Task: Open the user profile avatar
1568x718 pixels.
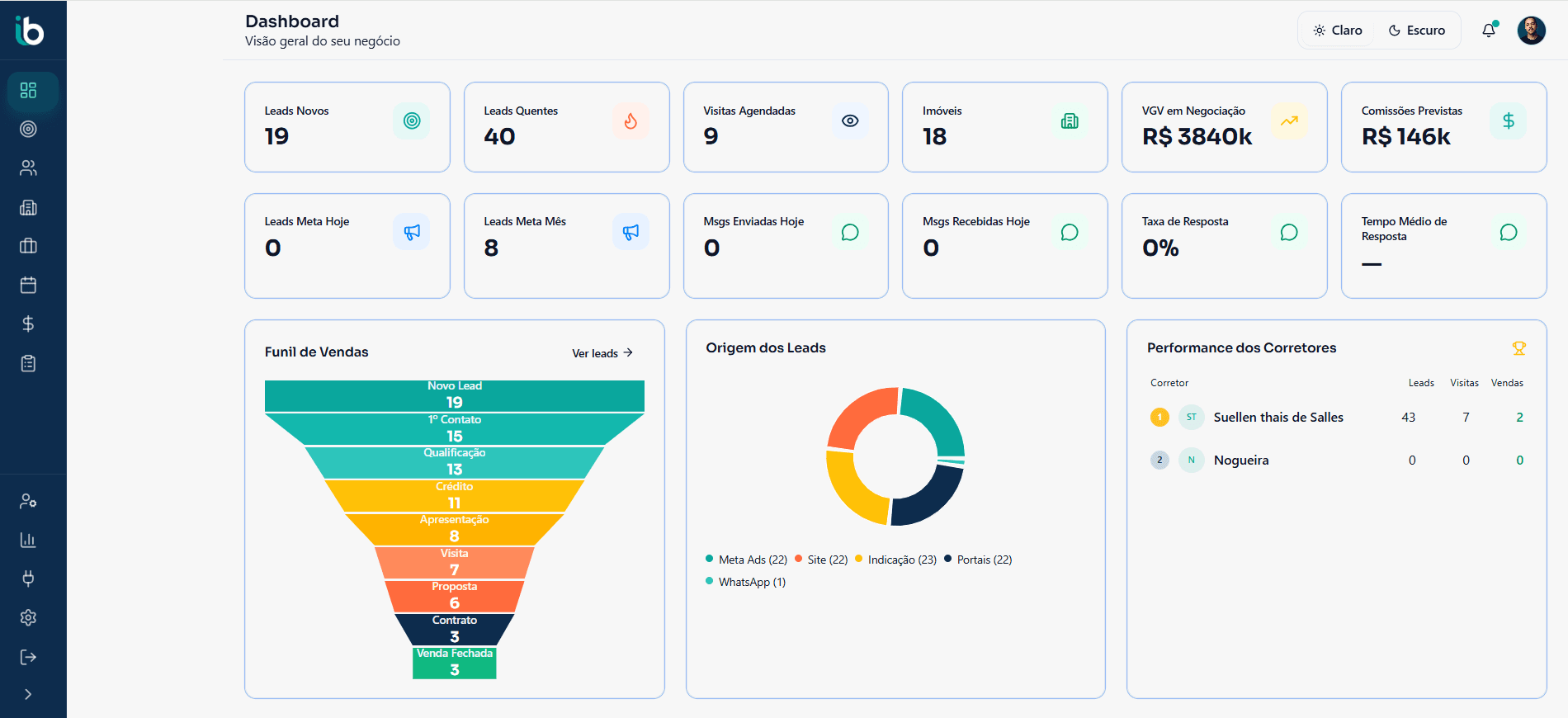Action: click(x=1532, y=31)
